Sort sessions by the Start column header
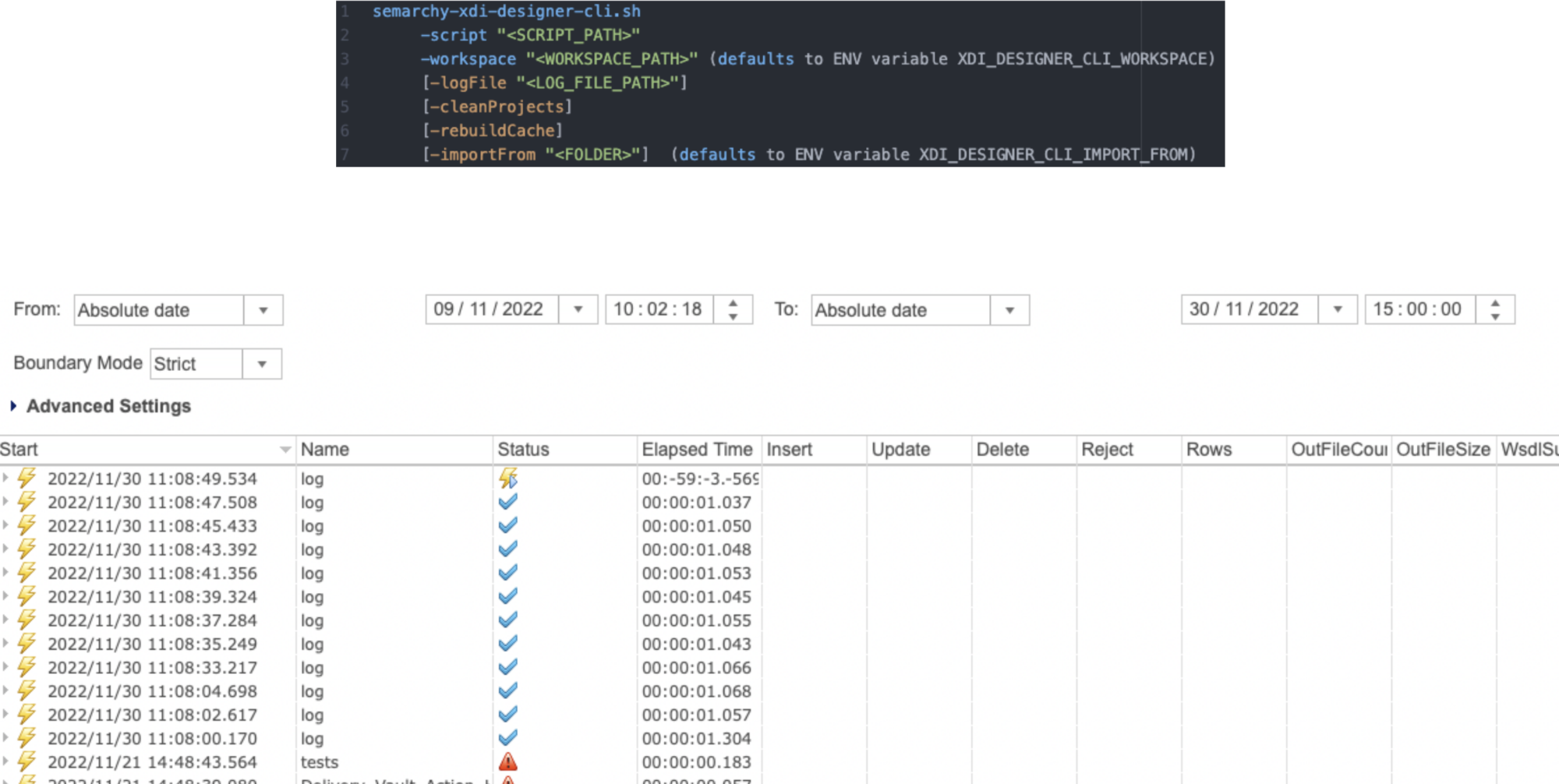 (x=140, y=450)
